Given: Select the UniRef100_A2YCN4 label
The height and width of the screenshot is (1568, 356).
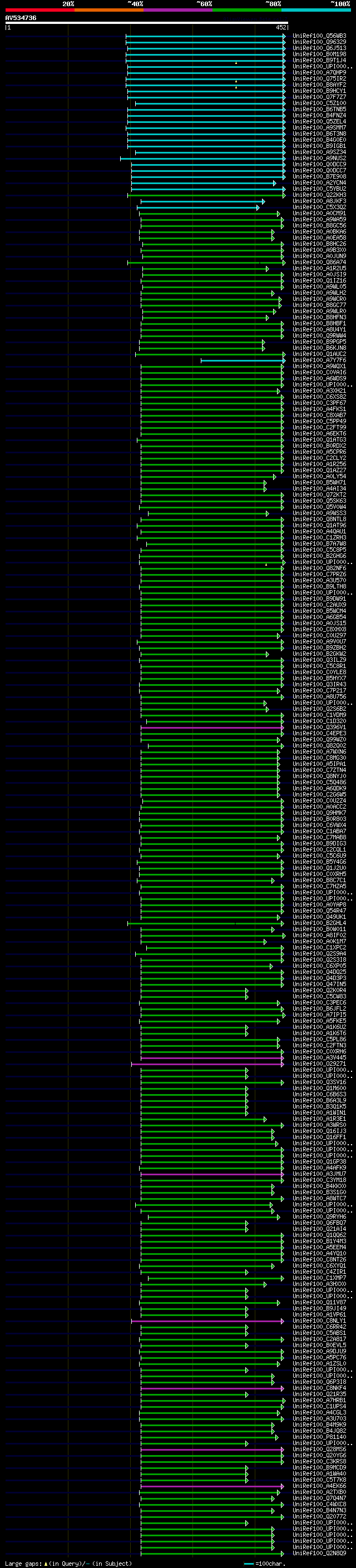Looking at the screenshot, I should click(x=319, y=183).
